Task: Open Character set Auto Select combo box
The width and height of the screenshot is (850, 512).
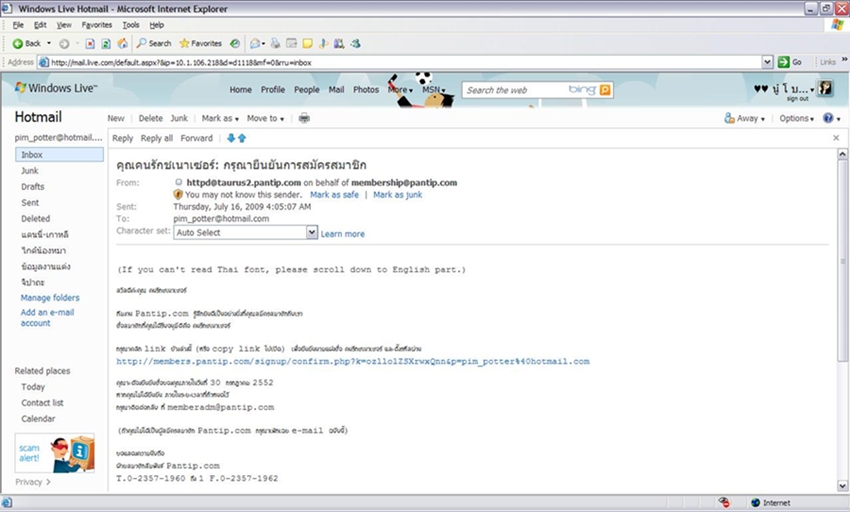Action: (x=246, y=233)
